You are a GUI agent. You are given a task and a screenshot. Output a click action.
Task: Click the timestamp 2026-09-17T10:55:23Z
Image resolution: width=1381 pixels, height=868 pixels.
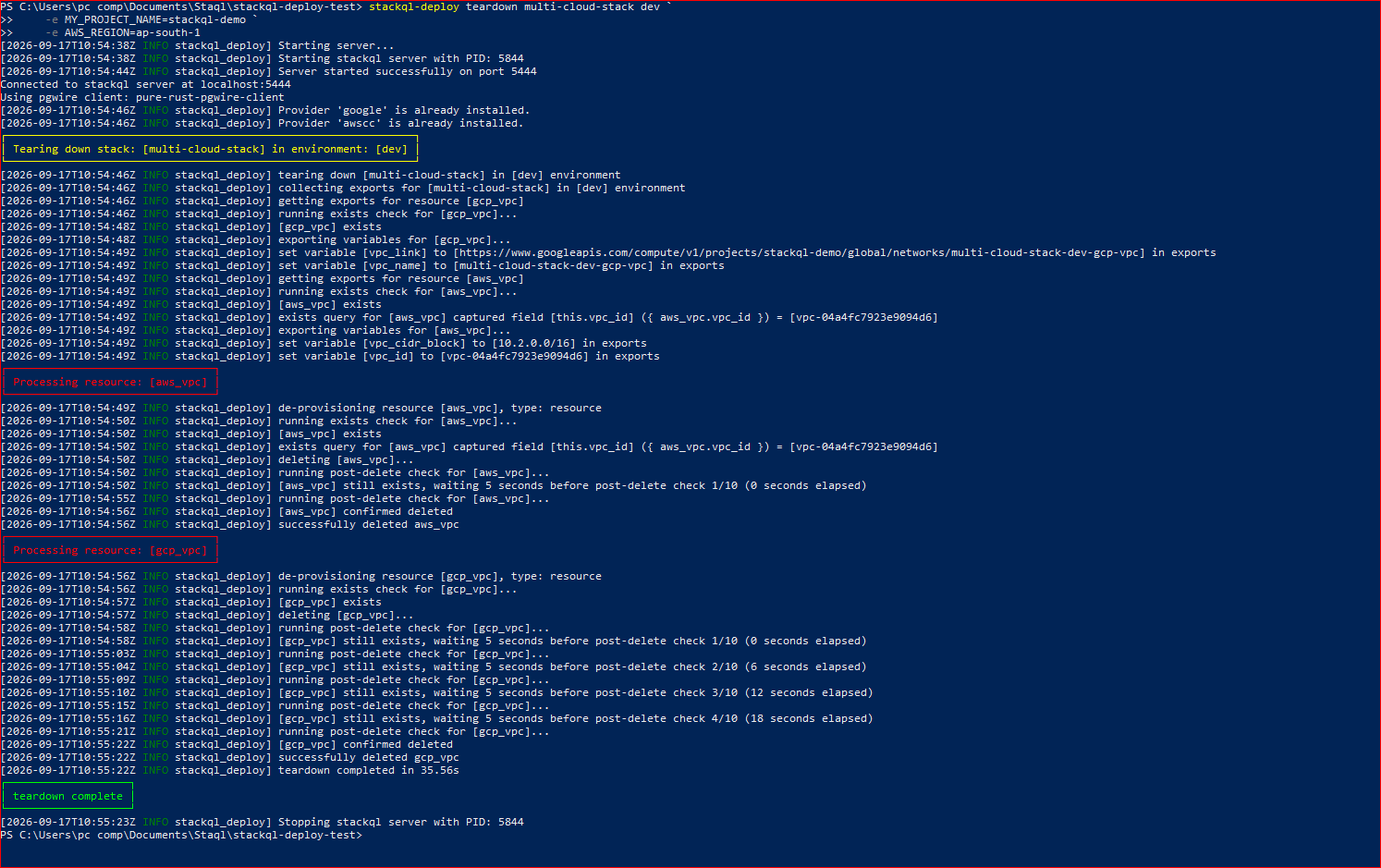point(71,822)
